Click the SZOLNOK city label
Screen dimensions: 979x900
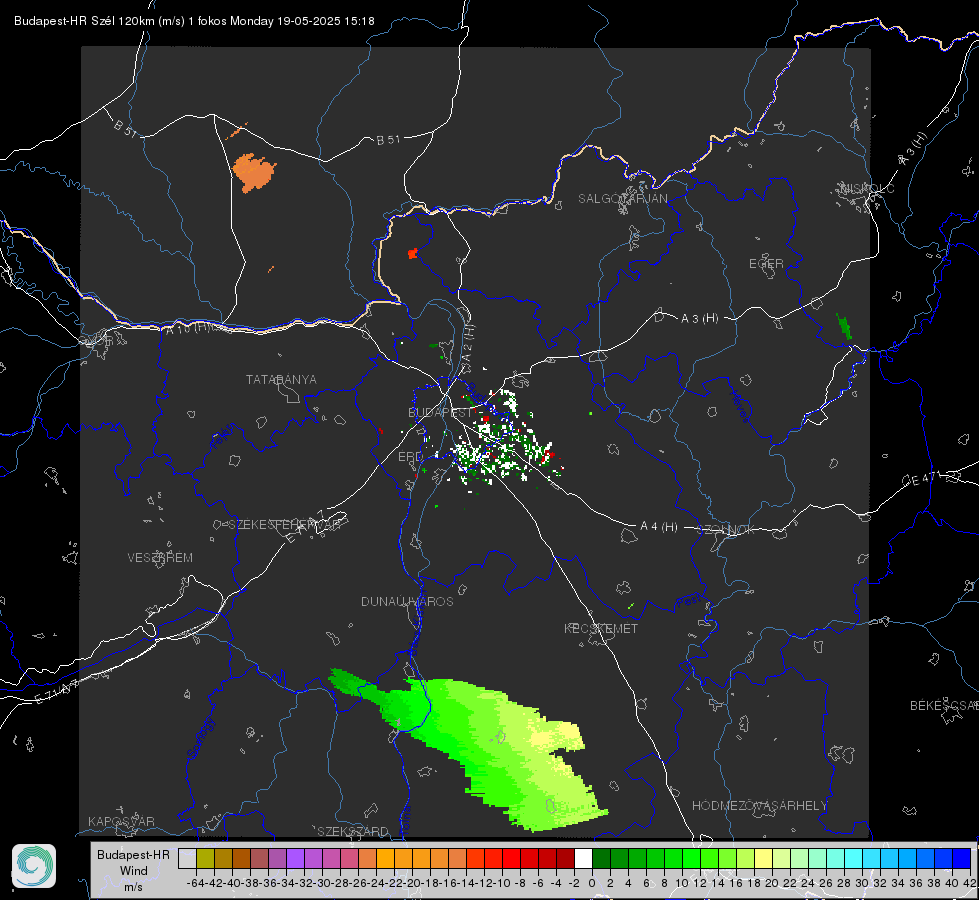click(727, 530)
